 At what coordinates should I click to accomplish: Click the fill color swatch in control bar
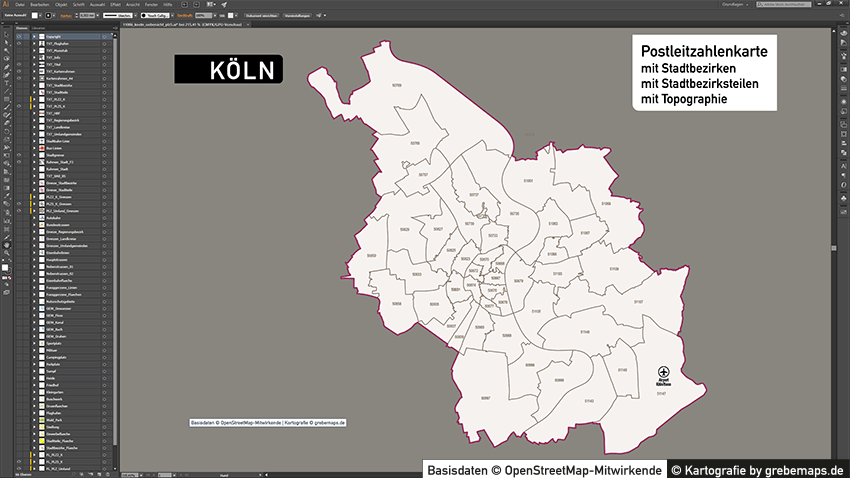(x=33, y=16)
